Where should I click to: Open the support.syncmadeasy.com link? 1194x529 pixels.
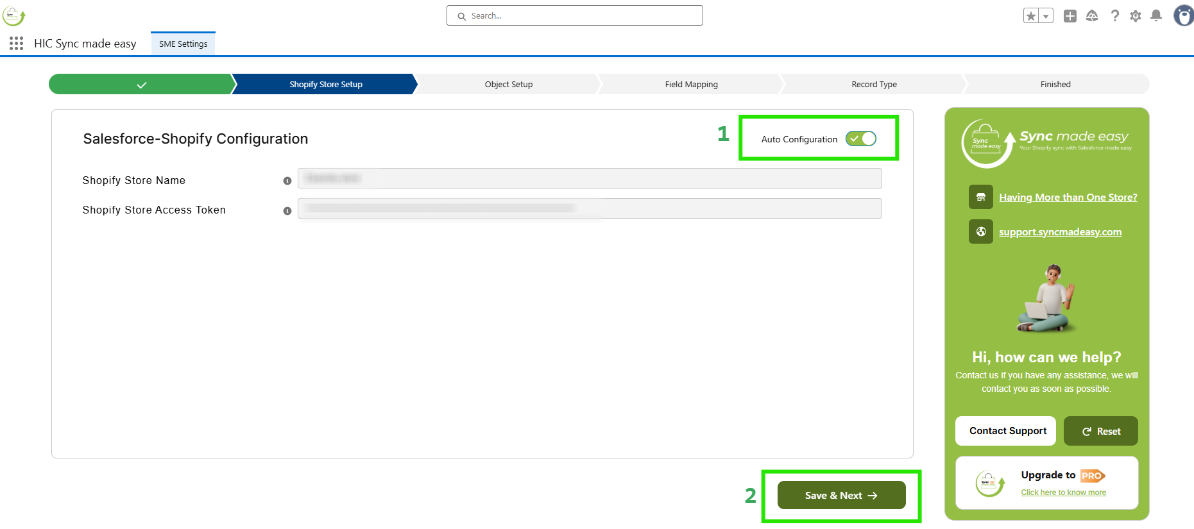(1060, 231)
